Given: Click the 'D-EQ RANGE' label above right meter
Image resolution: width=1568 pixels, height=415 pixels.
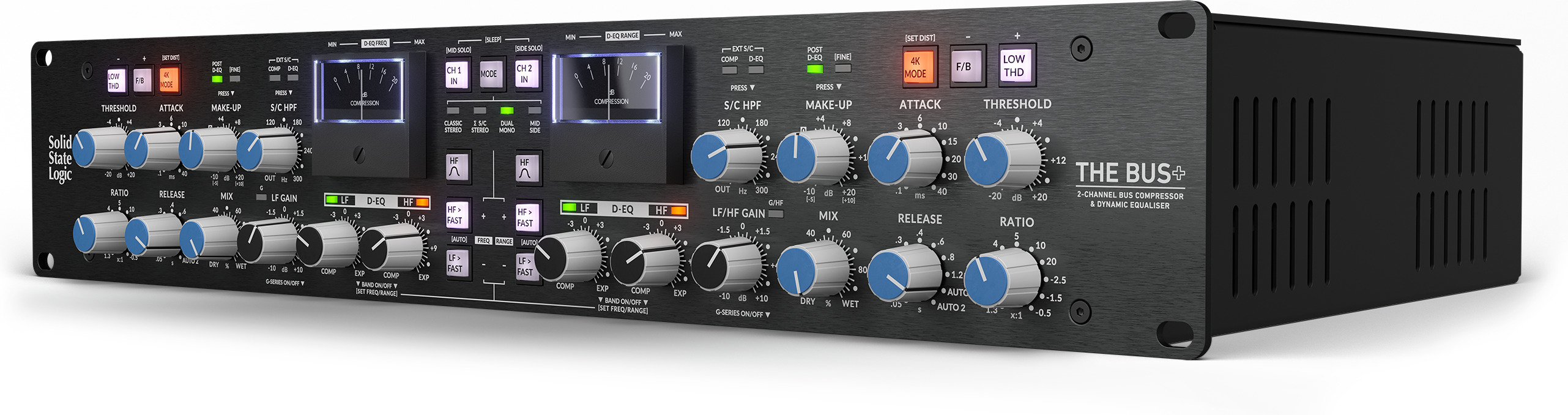Looking at the screenshot, I should (x=622, y=36).
